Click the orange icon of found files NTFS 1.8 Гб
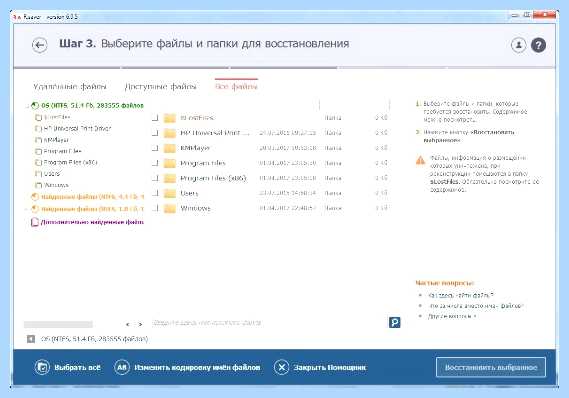 [x=35, y=209]
